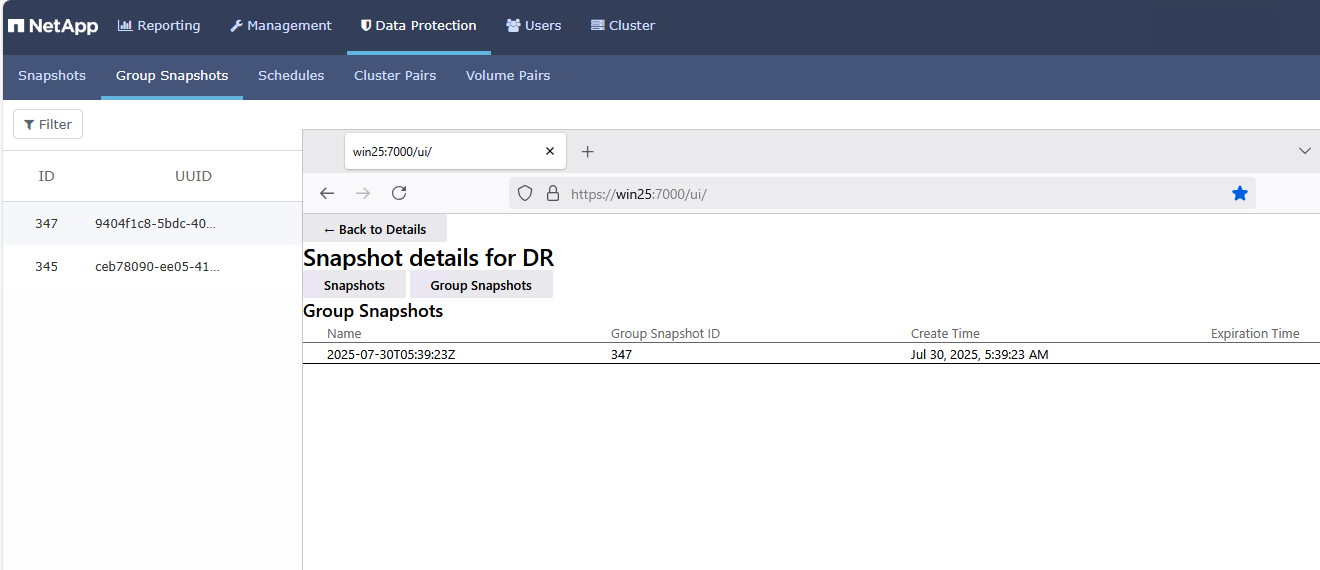Select the Group Snapshots sub-tab in NetApp
Screen dimensions: 1320x570
(172, 76)
